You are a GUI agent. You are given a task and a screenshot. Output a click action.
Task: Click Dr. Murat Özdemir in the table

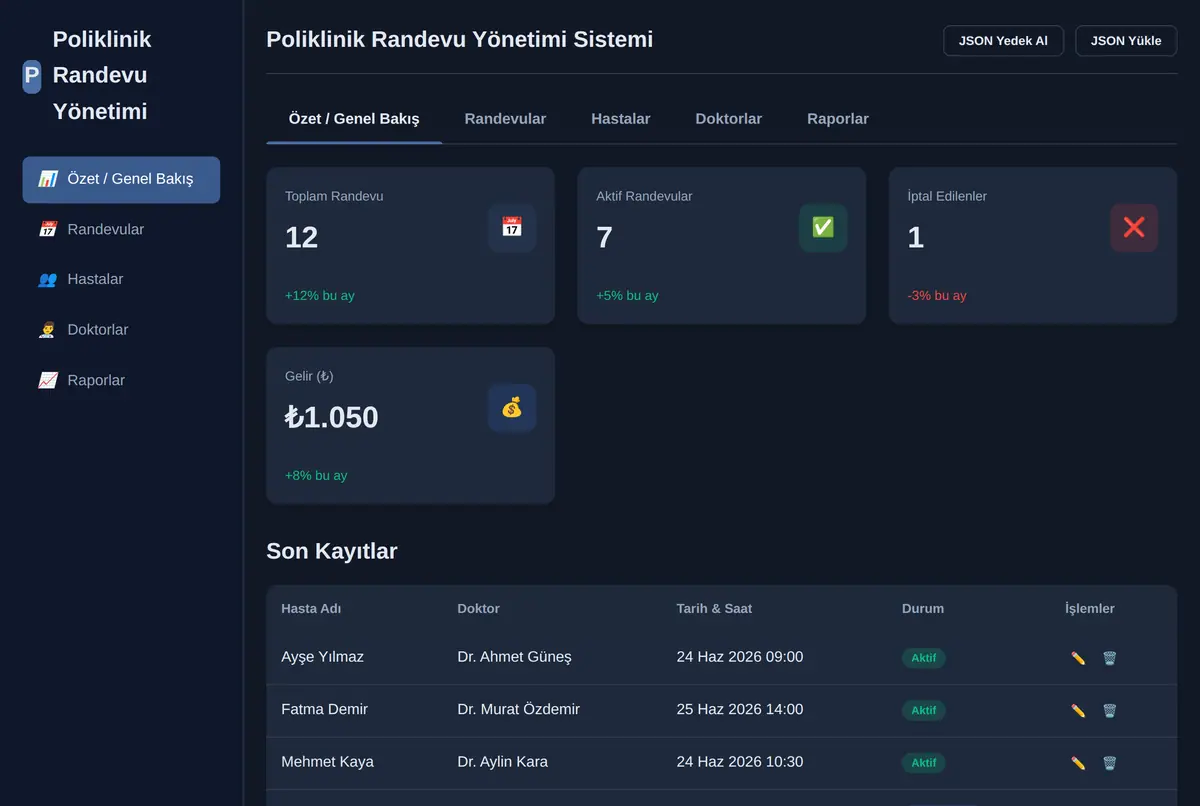pos(518,709)
